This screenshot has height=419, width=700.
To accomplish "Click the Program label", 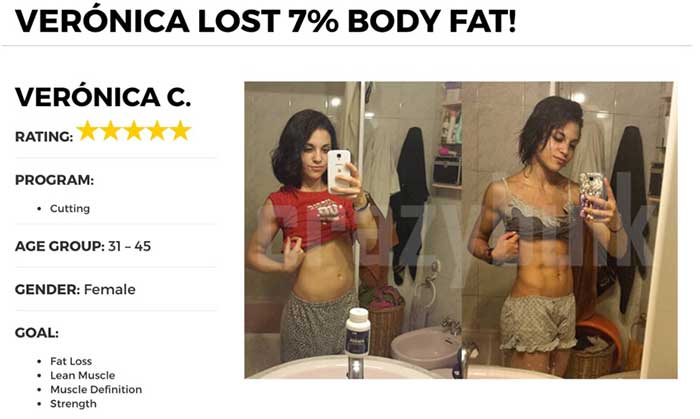I will (54, 180).
